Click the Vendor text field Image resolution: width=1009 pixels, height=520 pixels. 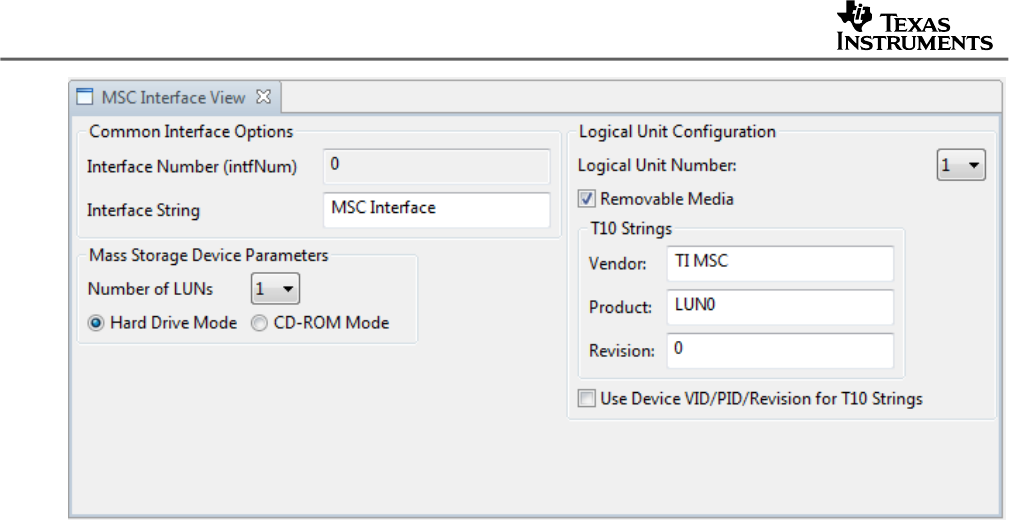click(x=779, y=264)
